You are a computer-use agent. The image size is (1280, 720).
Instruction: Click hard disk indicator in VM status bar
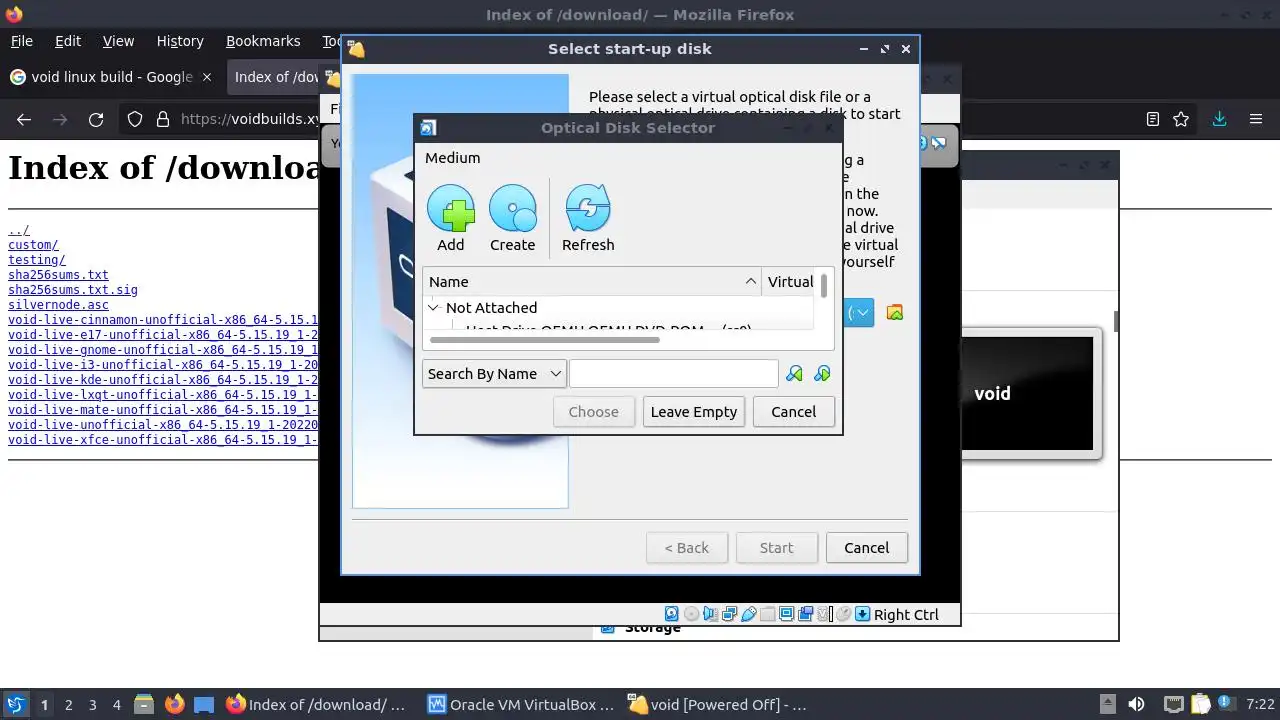672,614
